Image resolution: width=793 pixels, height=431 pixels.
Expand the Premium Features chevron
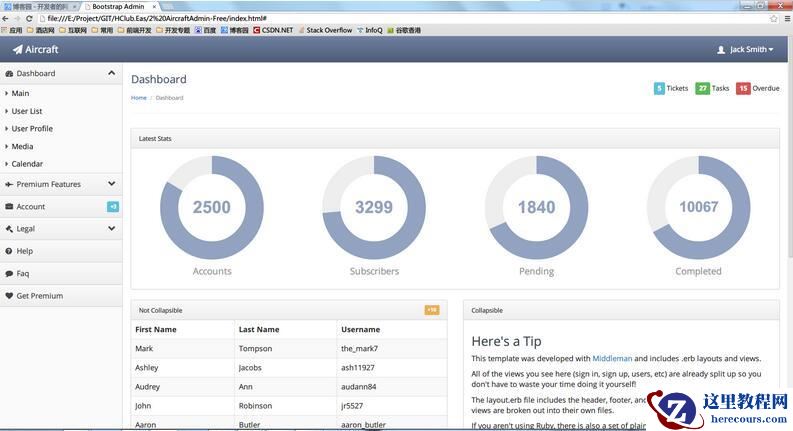(111, 184)
